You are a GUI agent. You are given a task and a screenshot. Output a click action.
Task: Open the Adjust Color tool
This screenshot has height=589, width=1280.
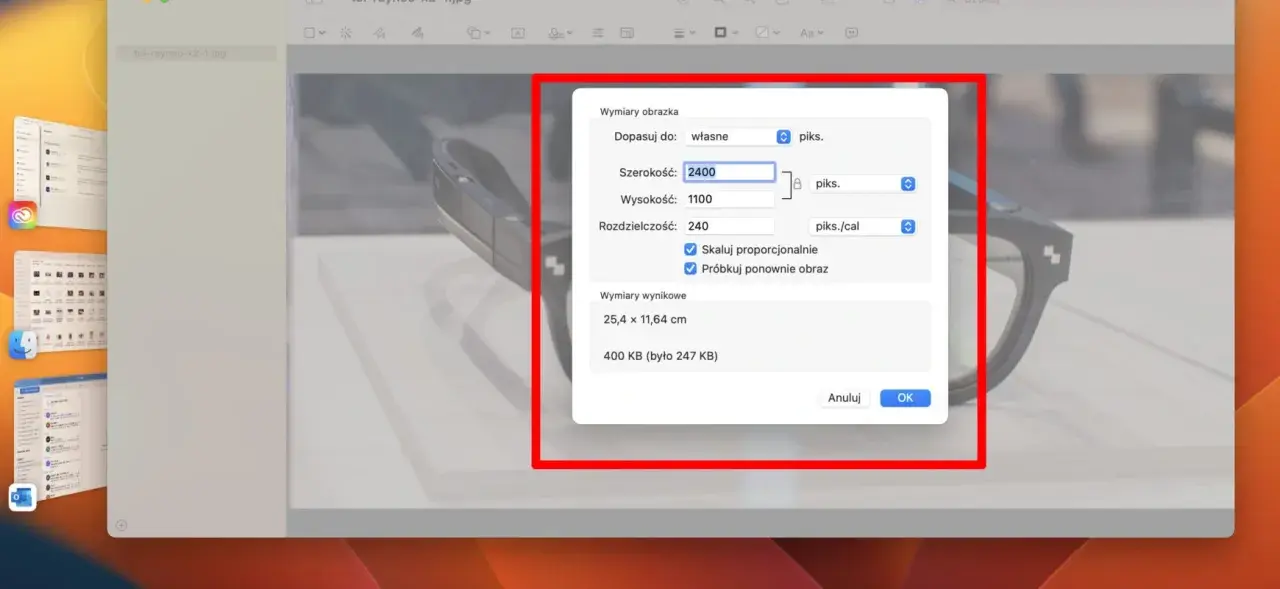click(597, 33)
